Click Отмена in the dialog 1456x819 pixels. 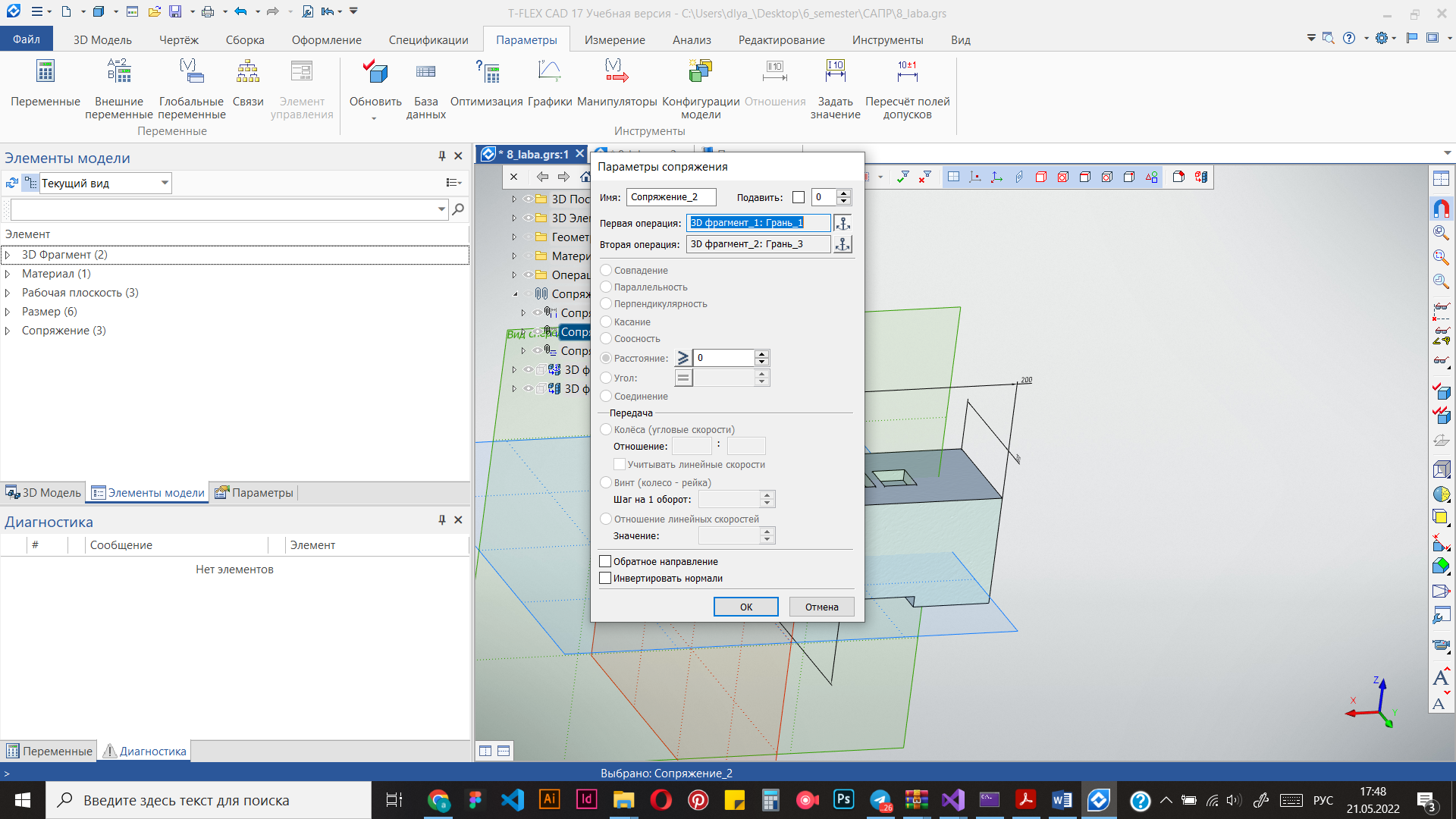(x=822, y=607)
